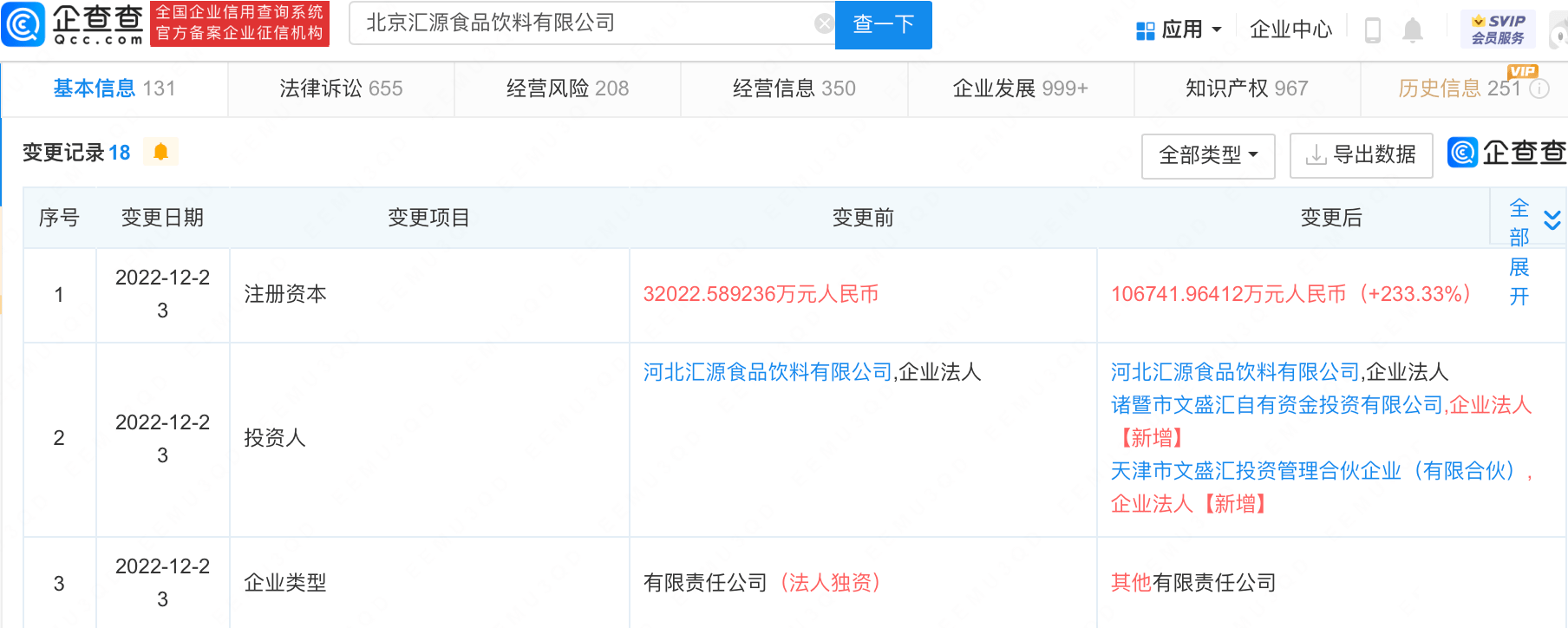Viewport: 1568px width, 628px height.
Task: Switch to the 经营信息 tab
Action: [x=794, y=88]
